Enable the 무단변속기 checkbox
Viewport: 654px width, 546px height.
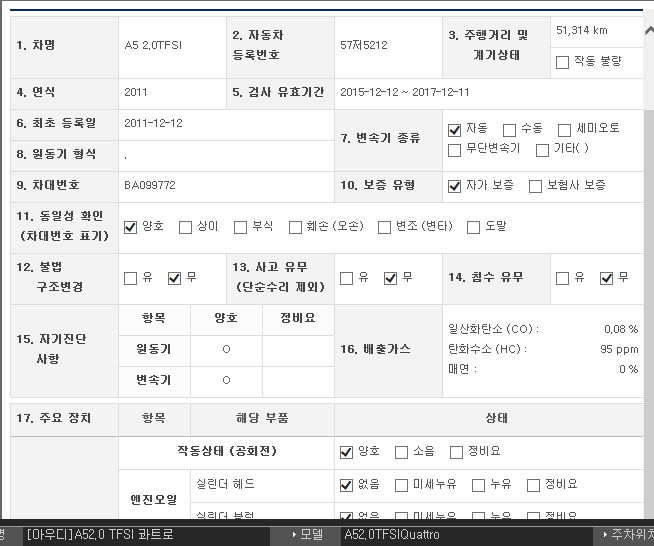455,149
